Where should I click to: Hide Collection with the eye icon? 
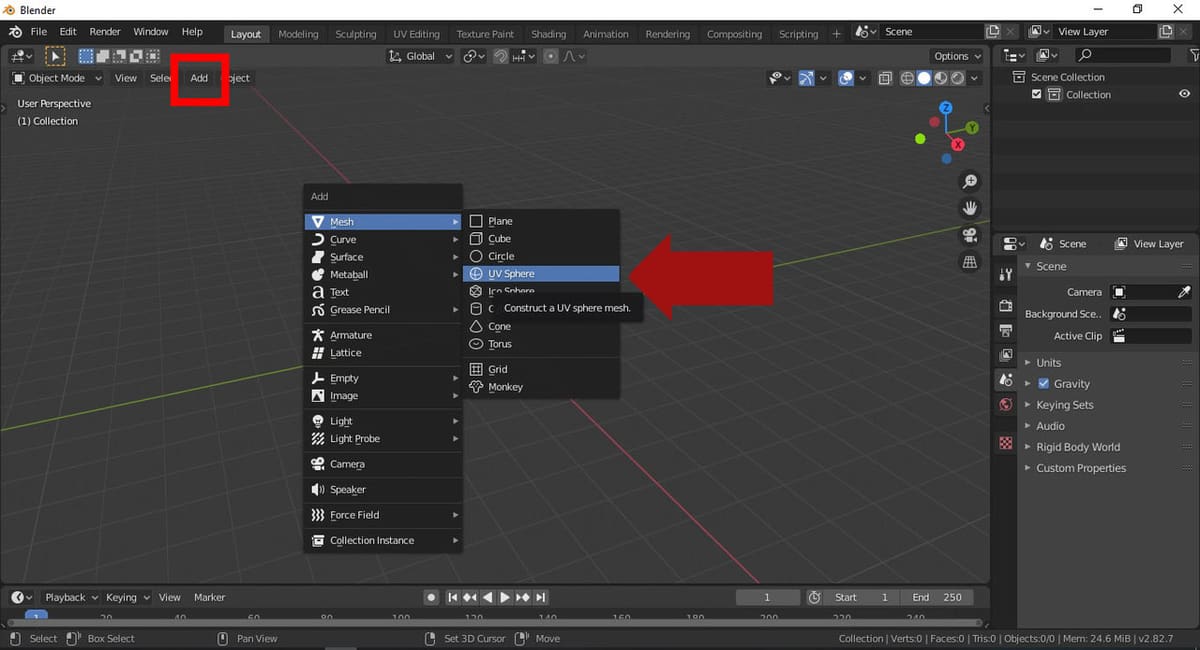(x=1184, y=95)
